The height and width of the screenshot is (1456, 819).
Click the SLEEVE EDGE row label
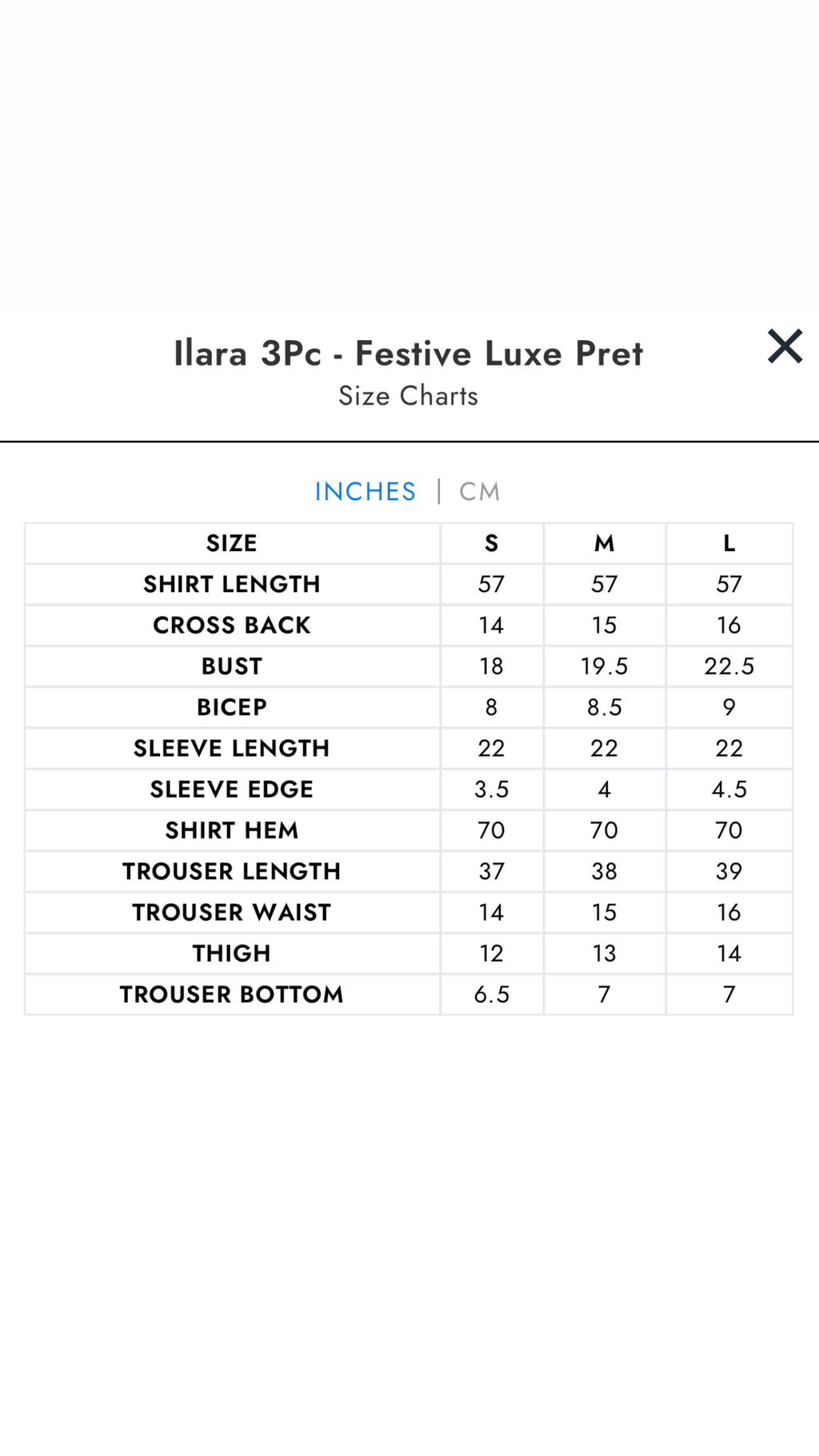[231, 789]
